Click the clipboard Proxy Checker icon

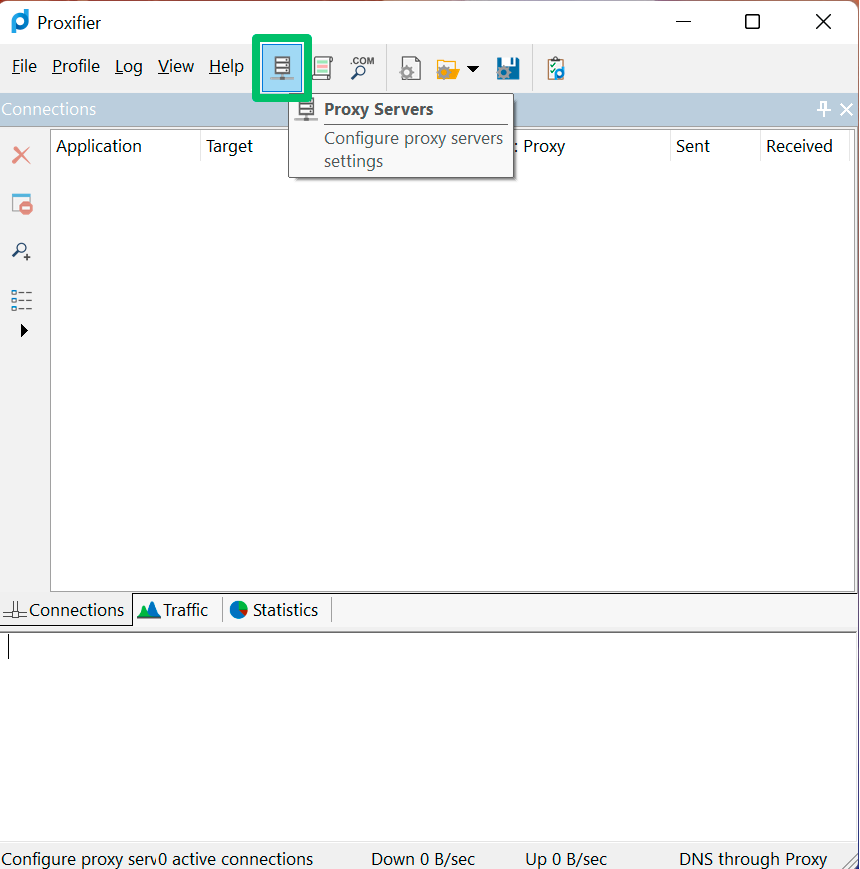tap(556, 69)
